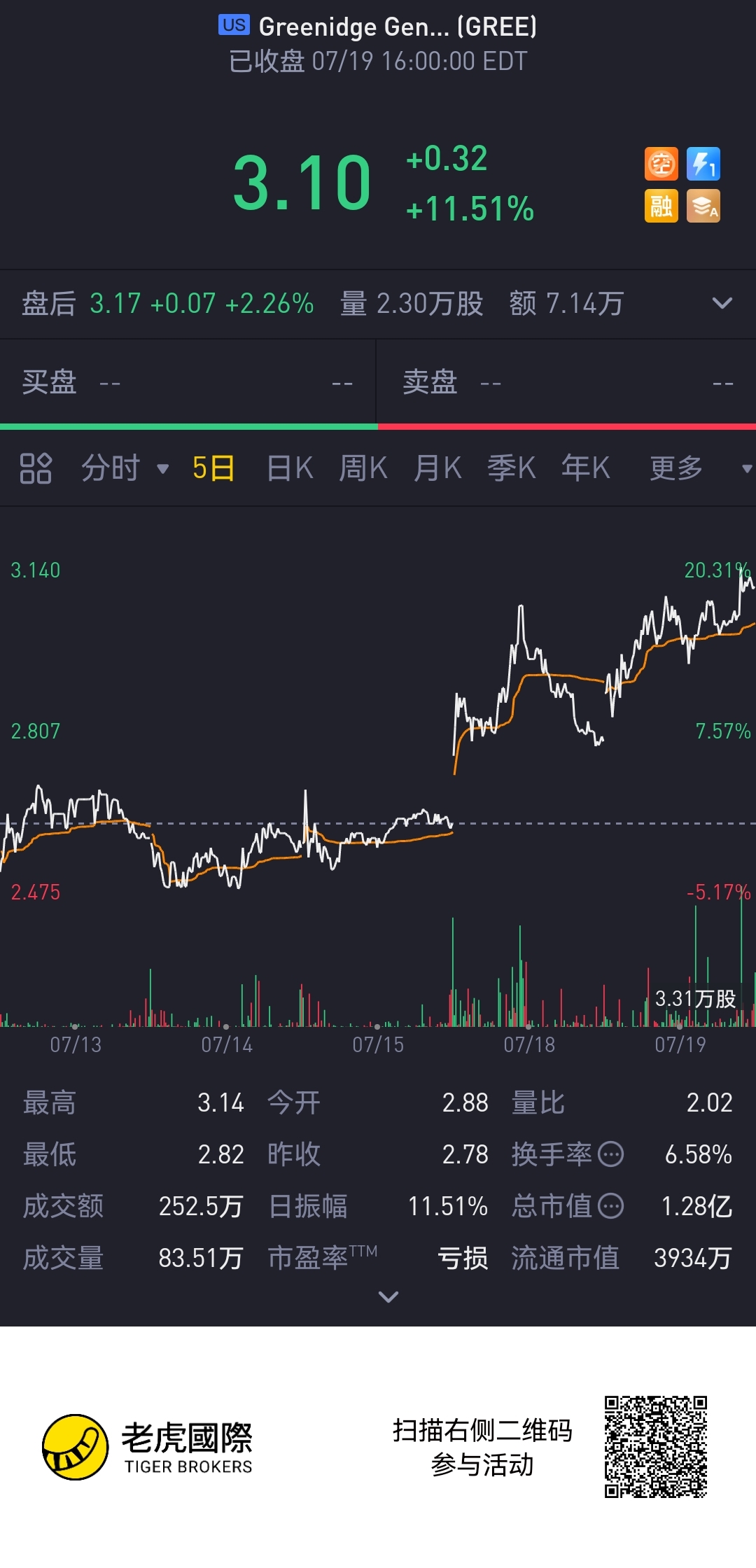Tap the -5.17% axis label
Image resolution: width=756 pixels, height=1568 pixels.
click(x=719, y=892)
